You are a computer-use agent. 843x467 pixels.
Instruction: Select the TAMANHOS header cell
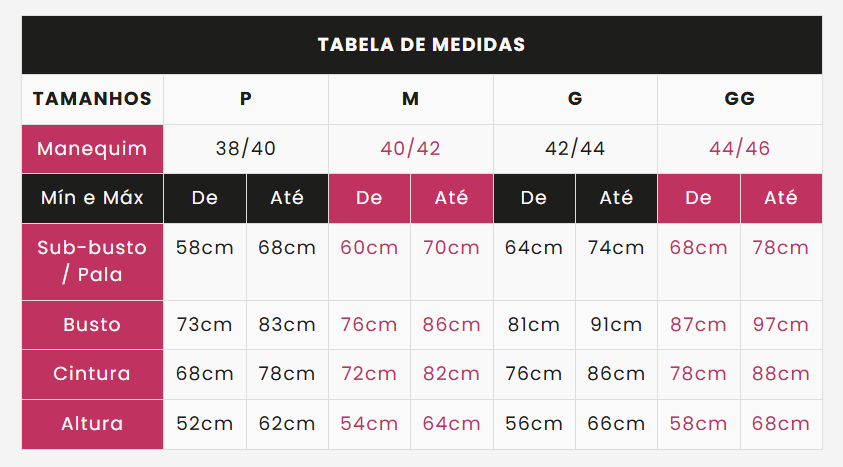pos(92,99)
